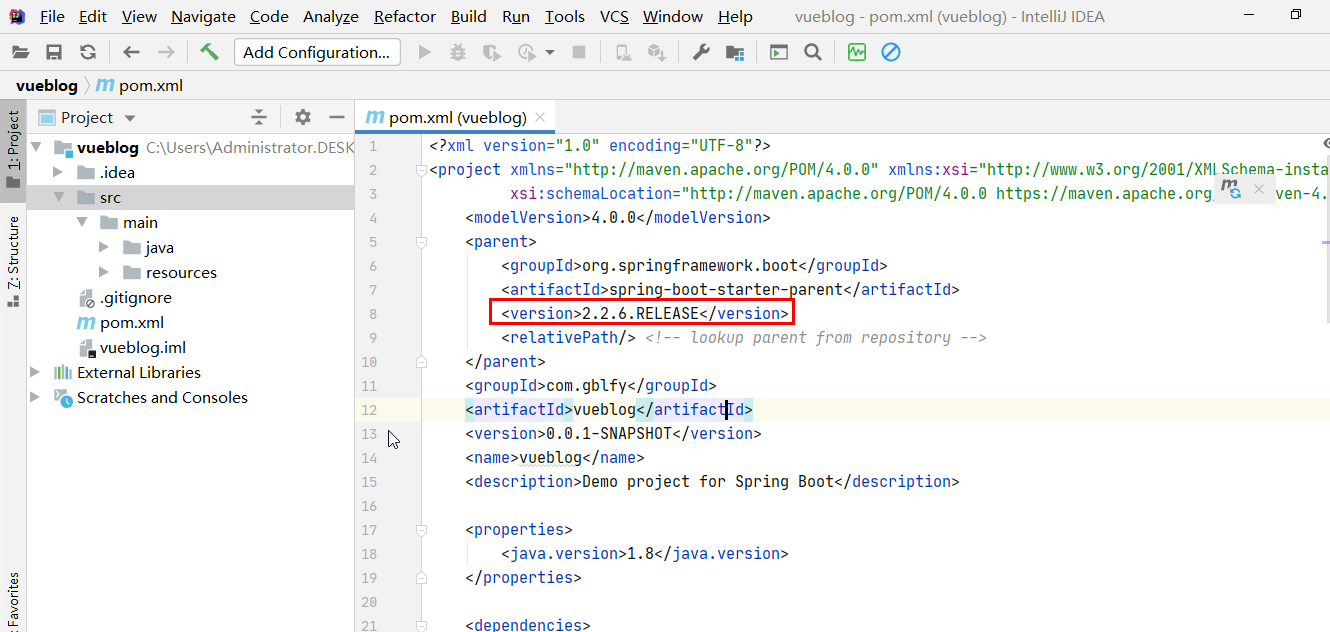Image resolution: width=1330 pixels, height=632 pixels.
Task: Open Project Structure folder icon
Action: [735, 52]
